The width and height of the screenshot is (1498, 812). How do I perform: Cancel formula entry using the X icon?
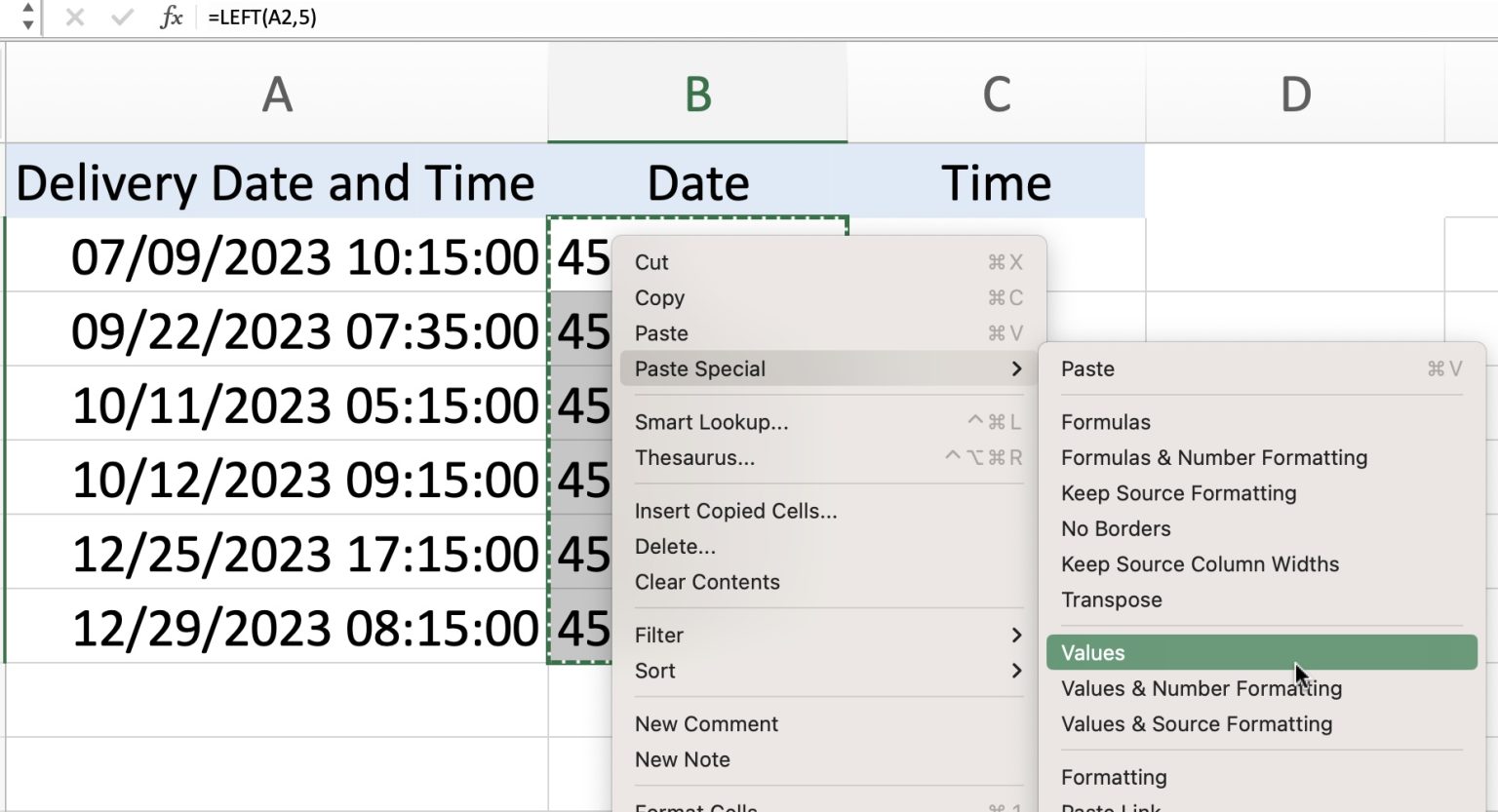coord(74,17)
